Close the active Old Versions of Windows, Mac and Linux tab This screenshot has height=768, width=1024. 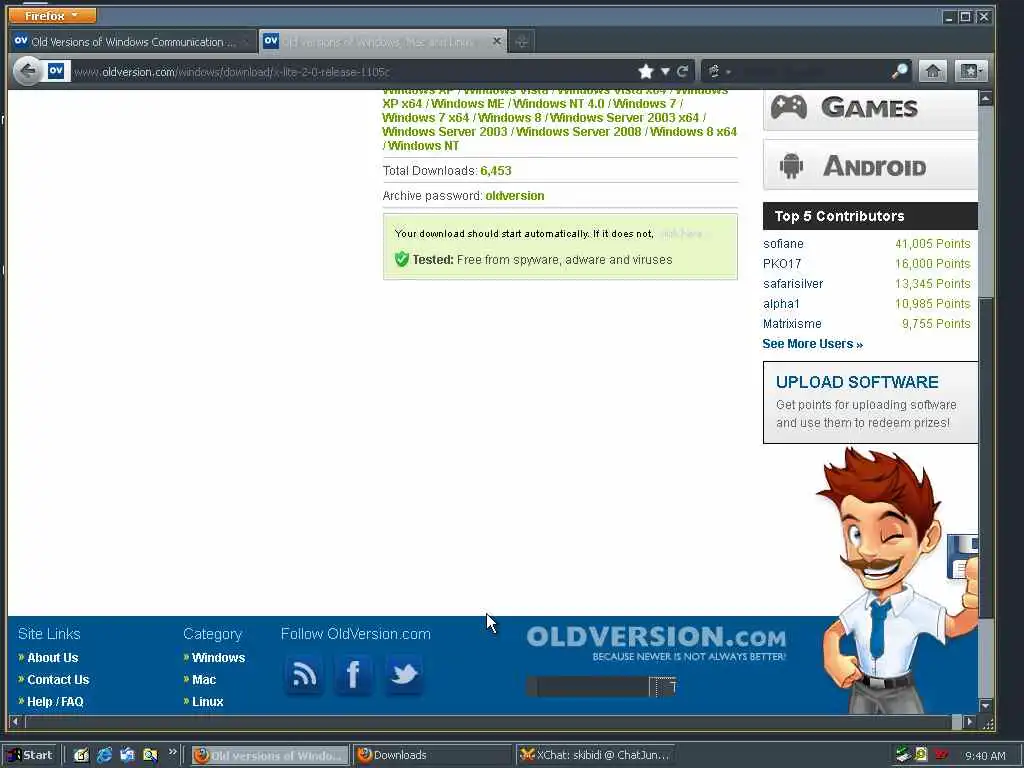tap(496, 41)
